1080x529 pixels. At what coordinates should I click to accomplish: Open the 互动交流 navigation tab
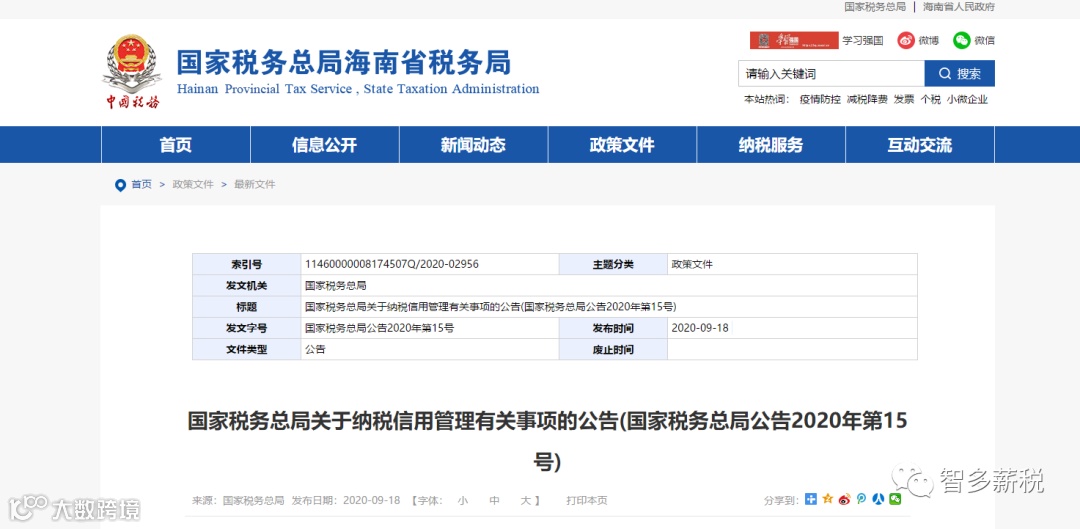920,145
